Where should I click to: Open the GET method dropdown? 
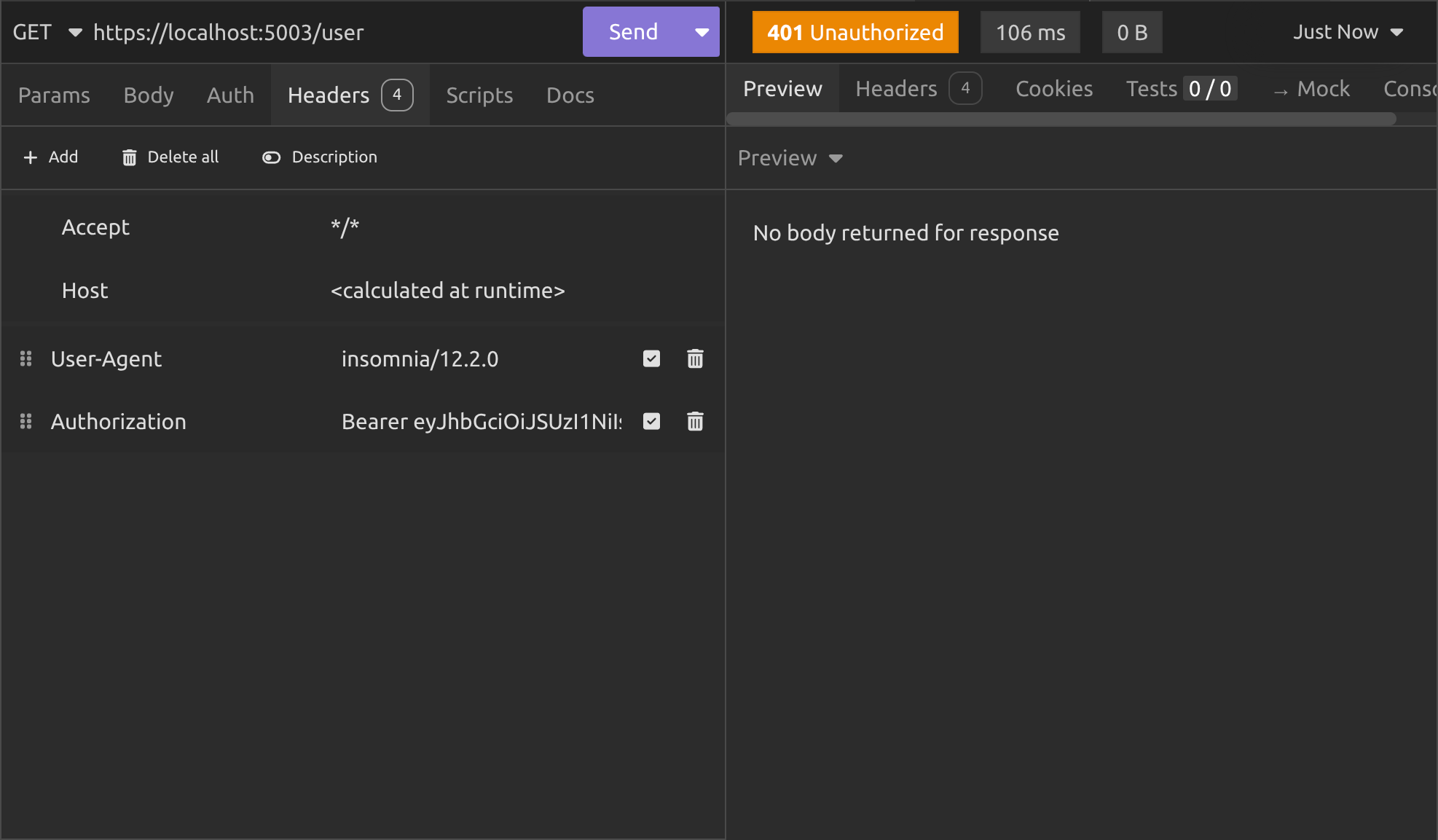coord(74,32)
